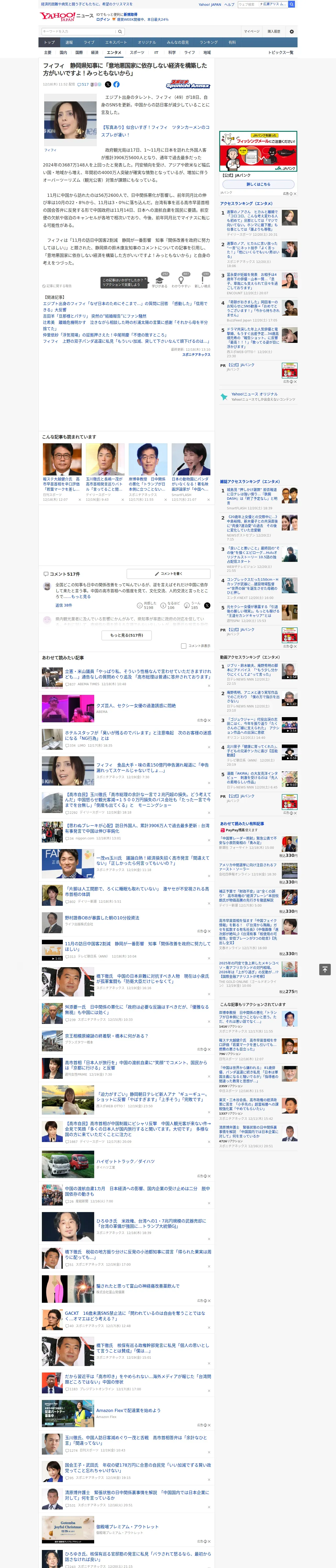Dismiss the JAバンク ad via close icon

click(295, 194)
